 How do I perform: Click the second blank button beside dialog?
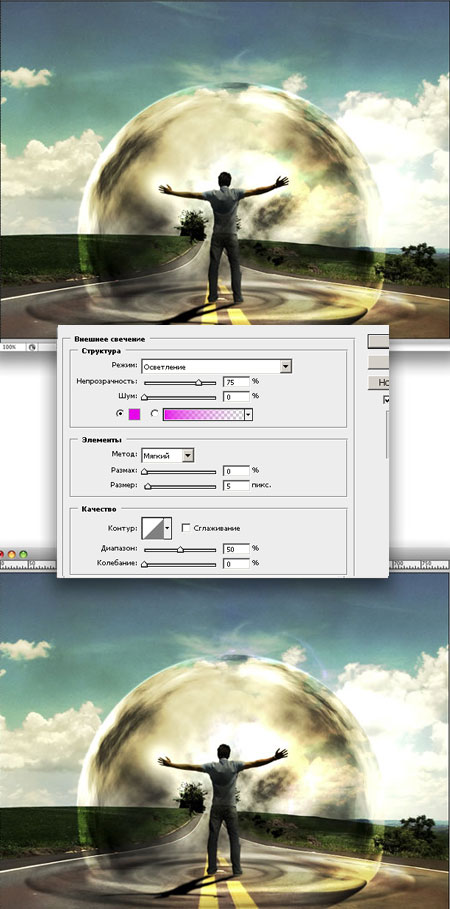(x=378, y=362)
